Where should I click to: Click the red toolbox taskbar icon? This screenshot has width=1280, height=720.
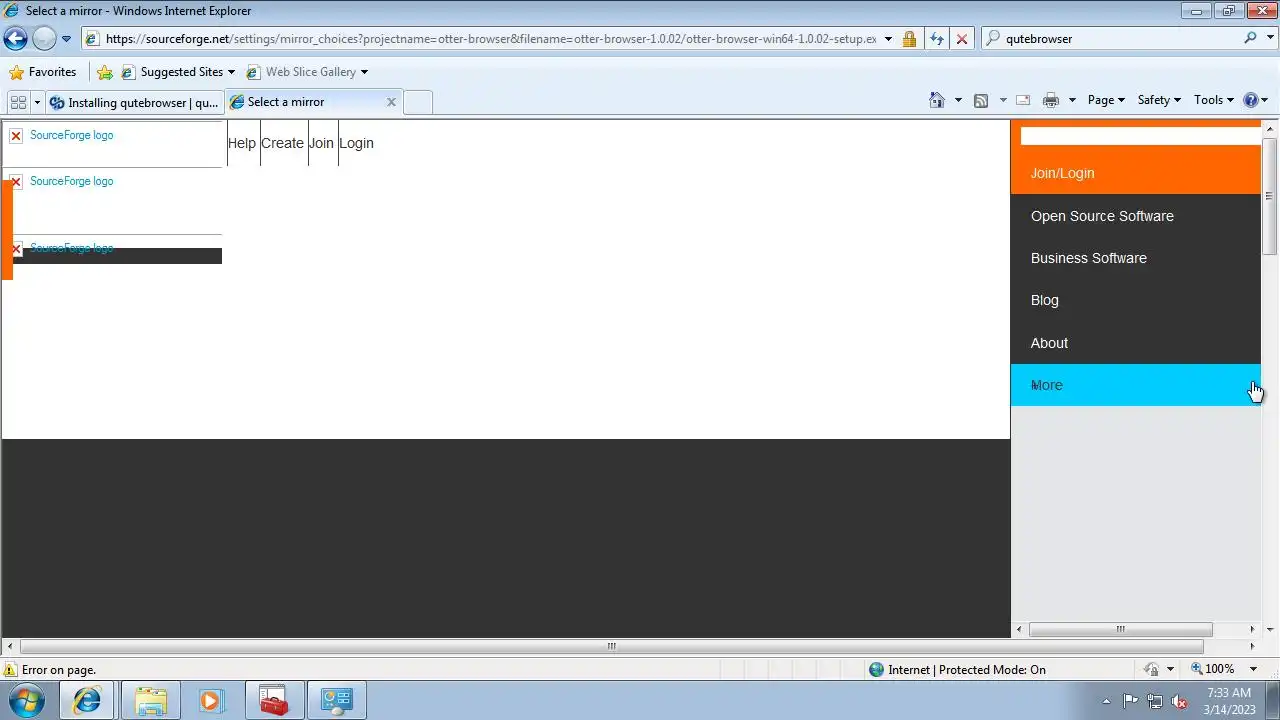273,701
